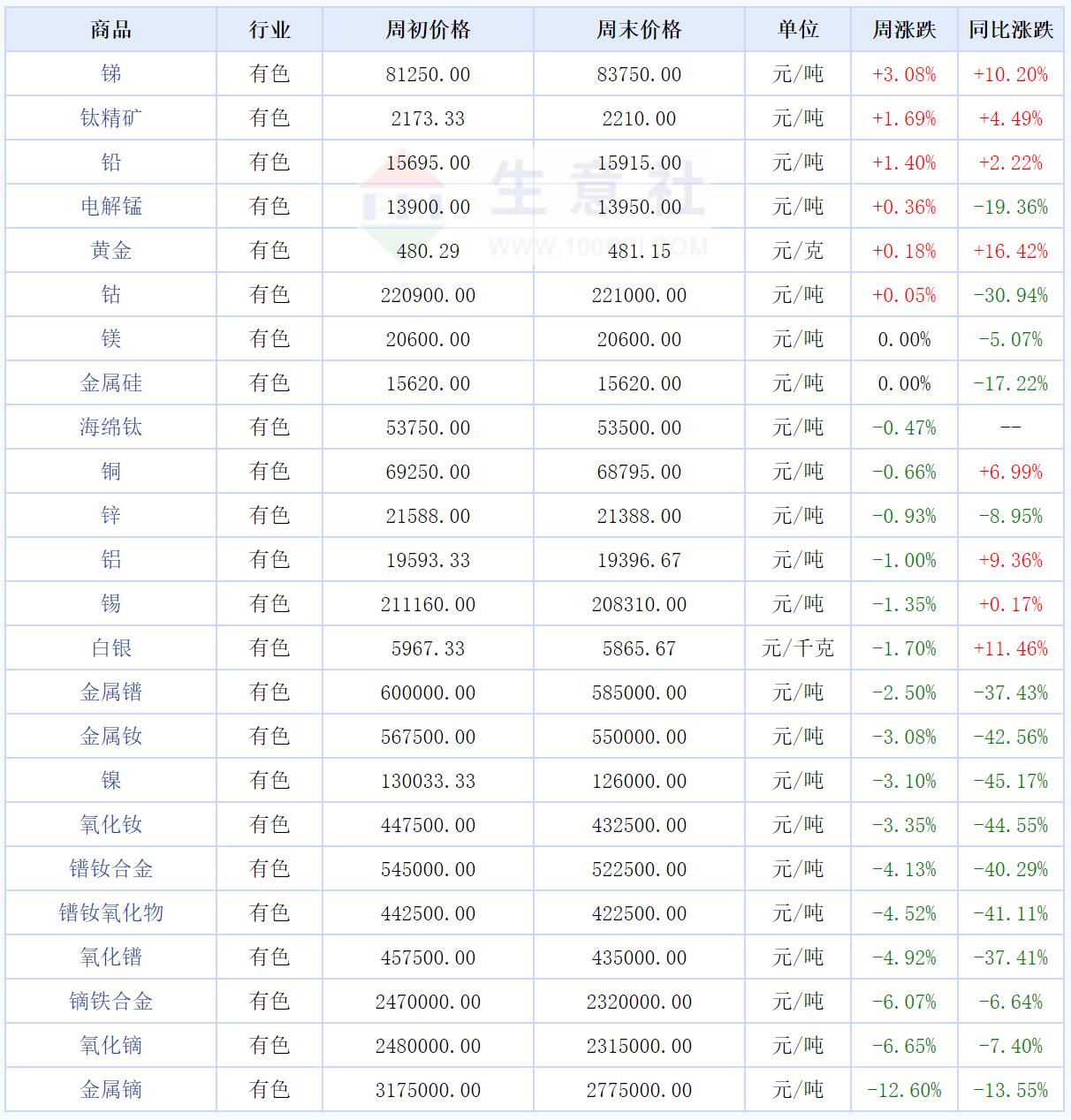The width and height of the screenshot is (1071, 1120).
Task: Open the 金属钕 commodity link
Action: pos(110,737)
